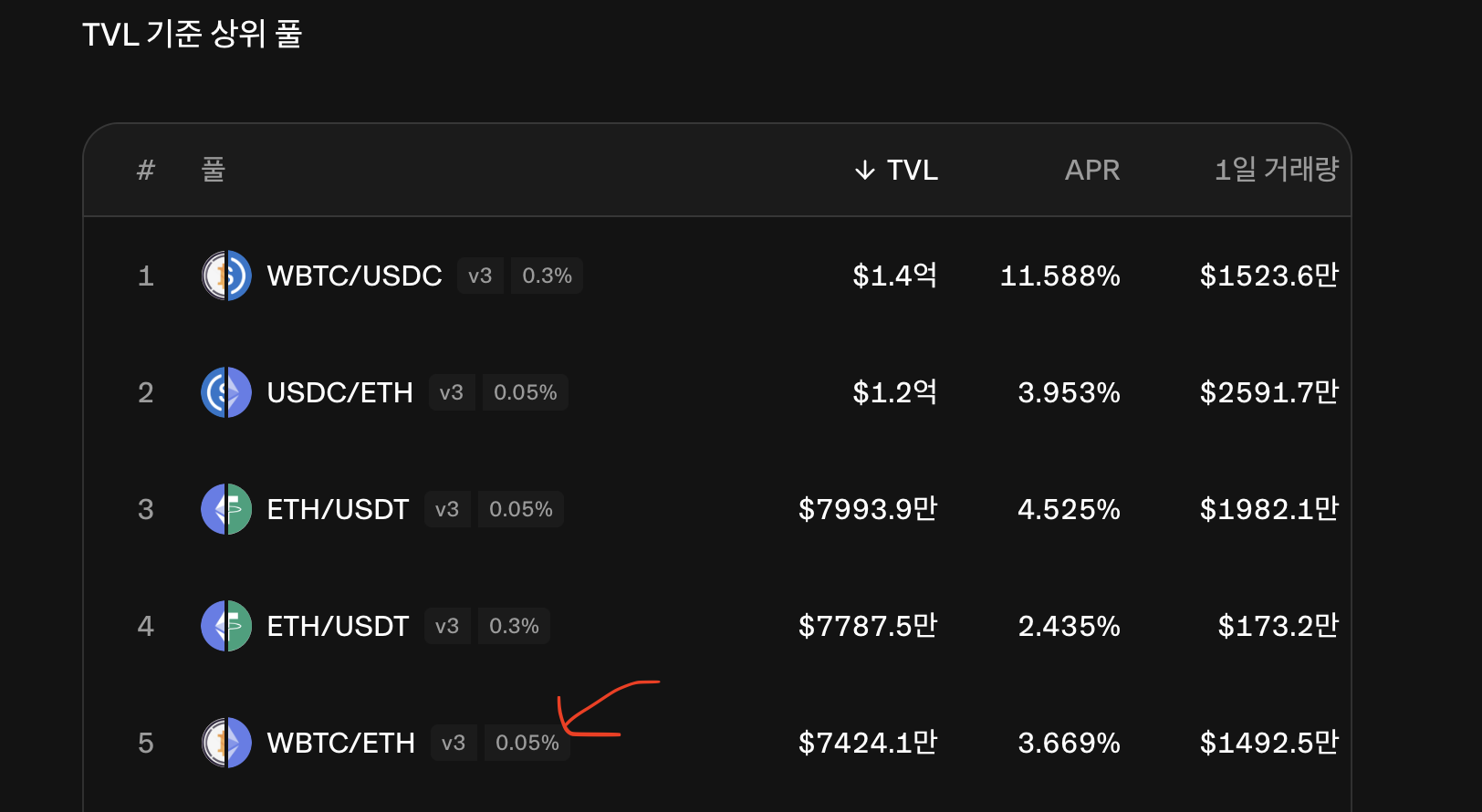The height and width of the screenshot is (812, 1482).
Task: Sort the table by APR column
Action: pos(1092,170)
